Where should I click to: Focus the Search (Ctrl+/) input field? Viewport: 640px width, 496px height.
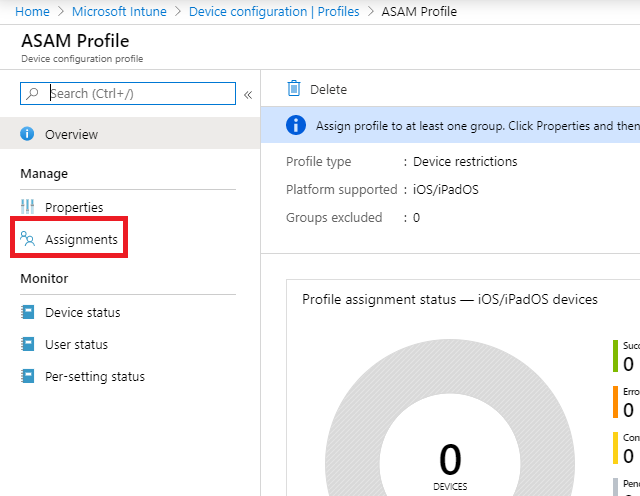[128, 93]
